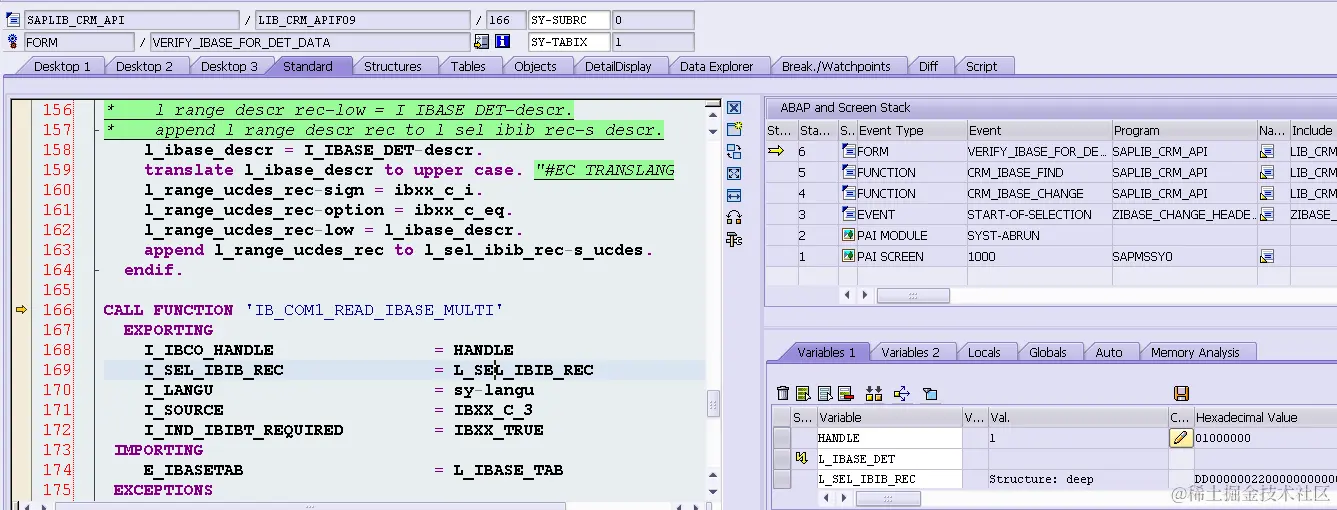Viewport: 1337px width, 510px height.
Task: Select the row selector beside L_SEL_IBIB_REC variable
Action: 783,479
